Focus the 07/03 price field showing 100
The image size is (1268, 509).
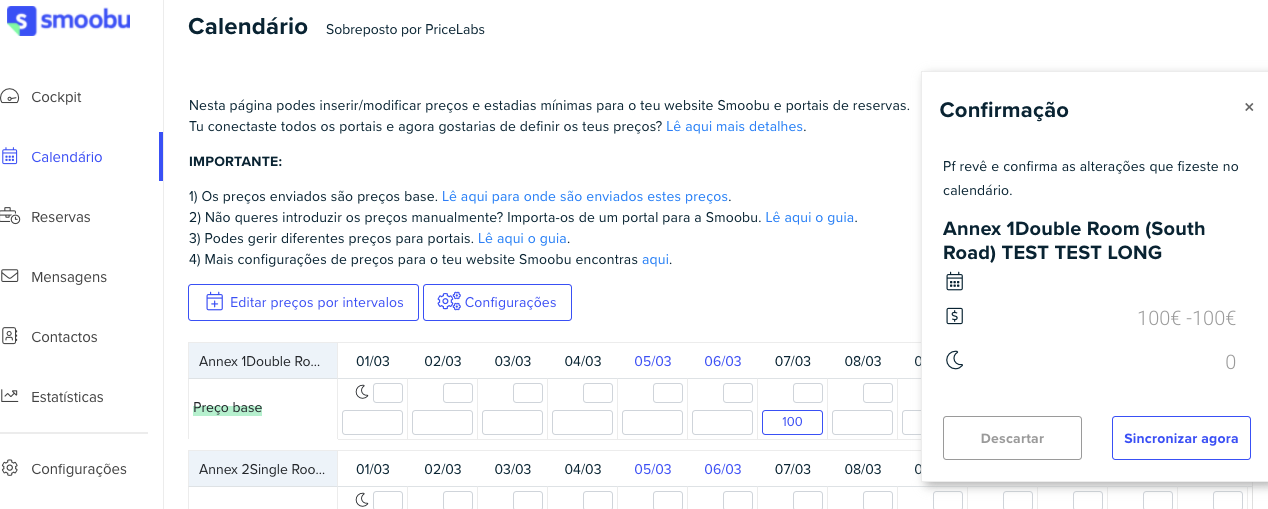[x=792, y=422]
